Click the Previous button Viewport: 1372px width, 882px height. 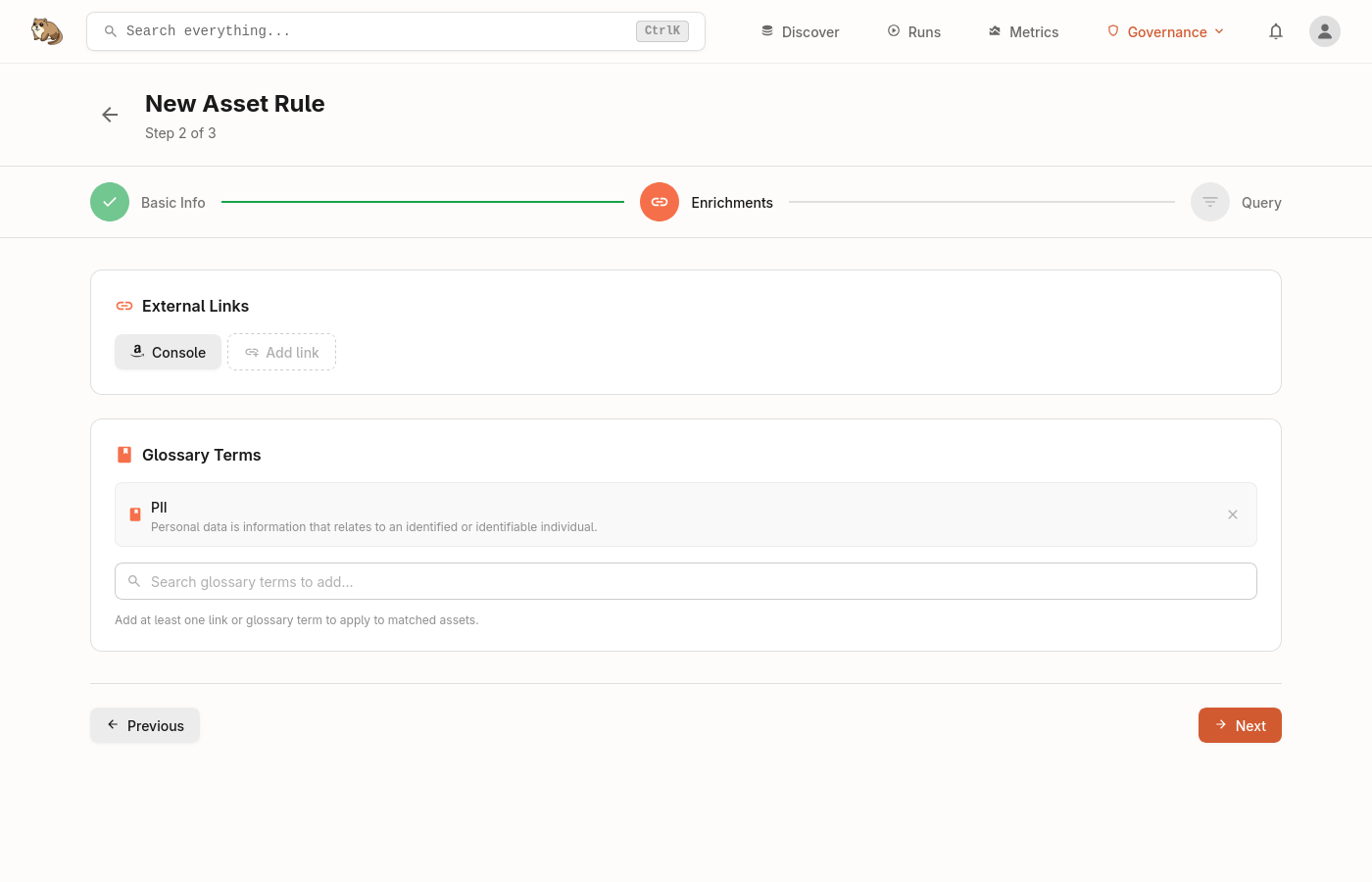145,725
